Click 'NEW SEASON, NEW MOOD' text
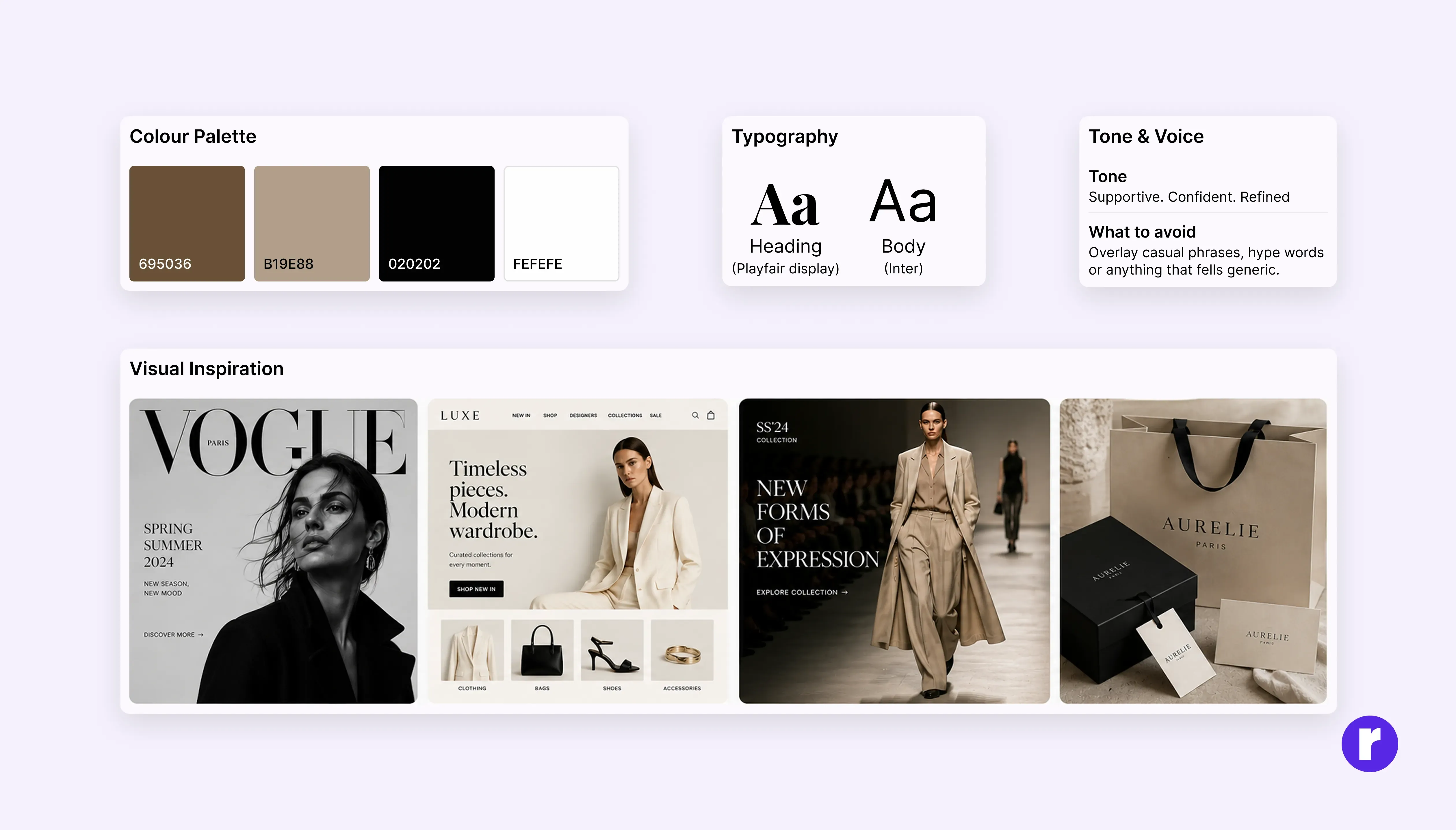This screenshot has width=1456, height=830. (x=166, y=588)
